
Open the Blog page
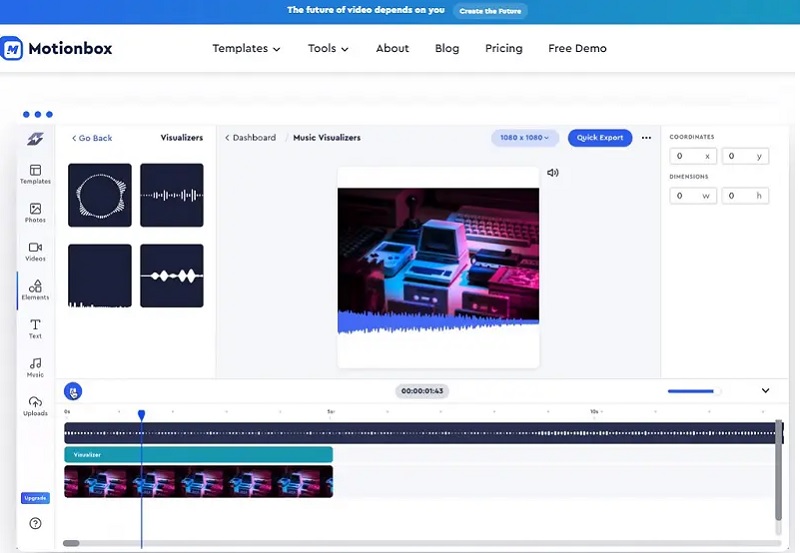[447, 48]
